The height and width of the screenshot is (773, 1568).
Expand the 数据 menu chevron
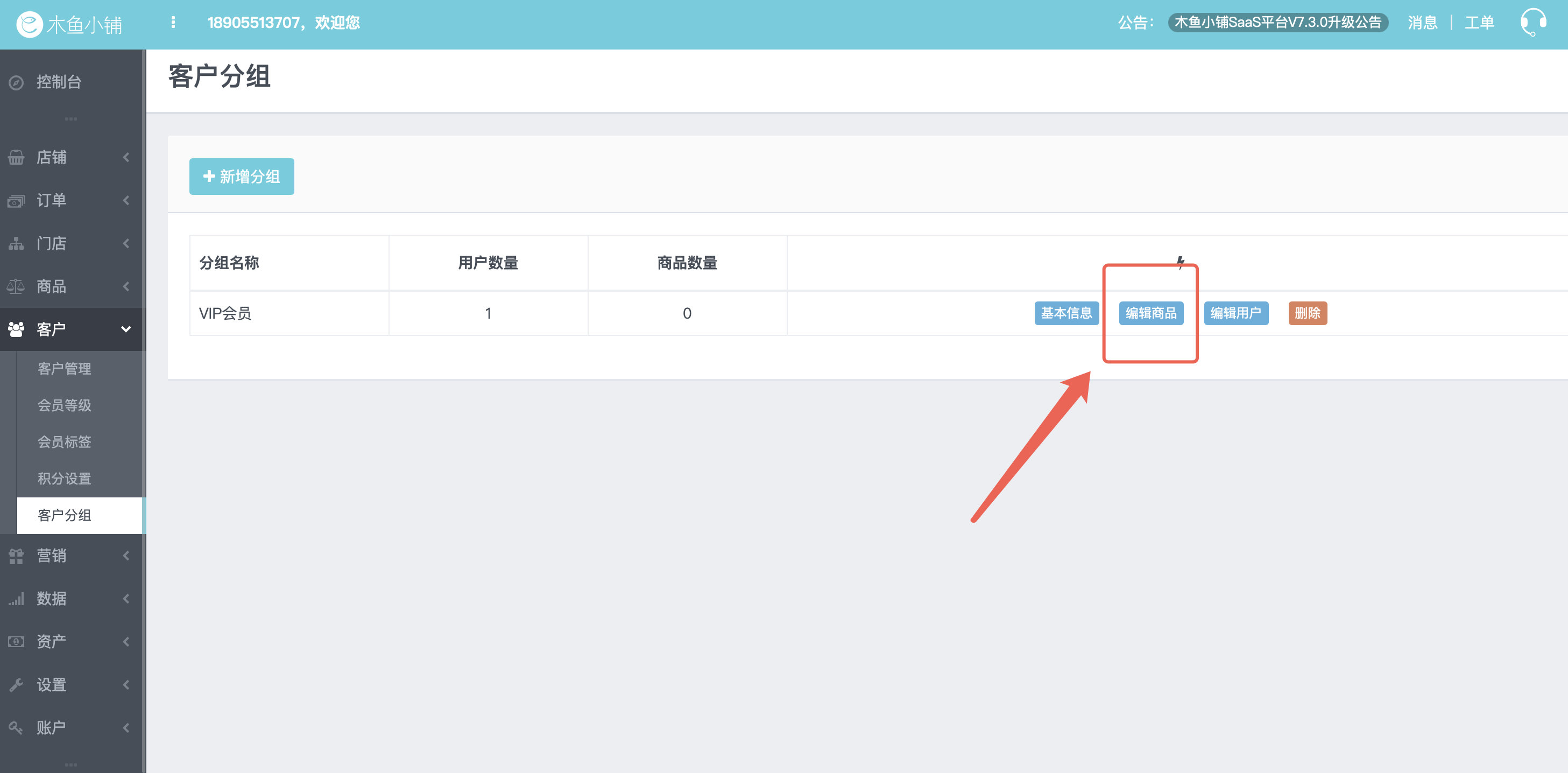click(126, 599)
